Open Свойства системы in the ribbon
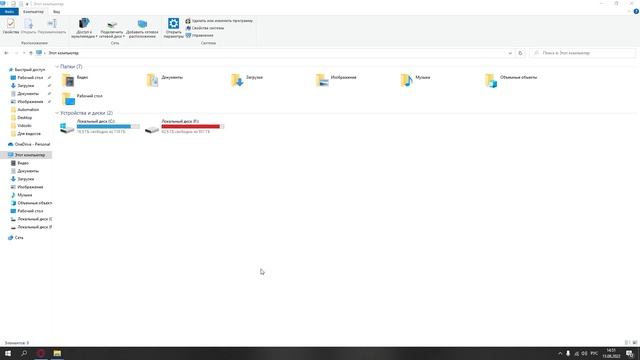640x360 pixels. (204, 28)
